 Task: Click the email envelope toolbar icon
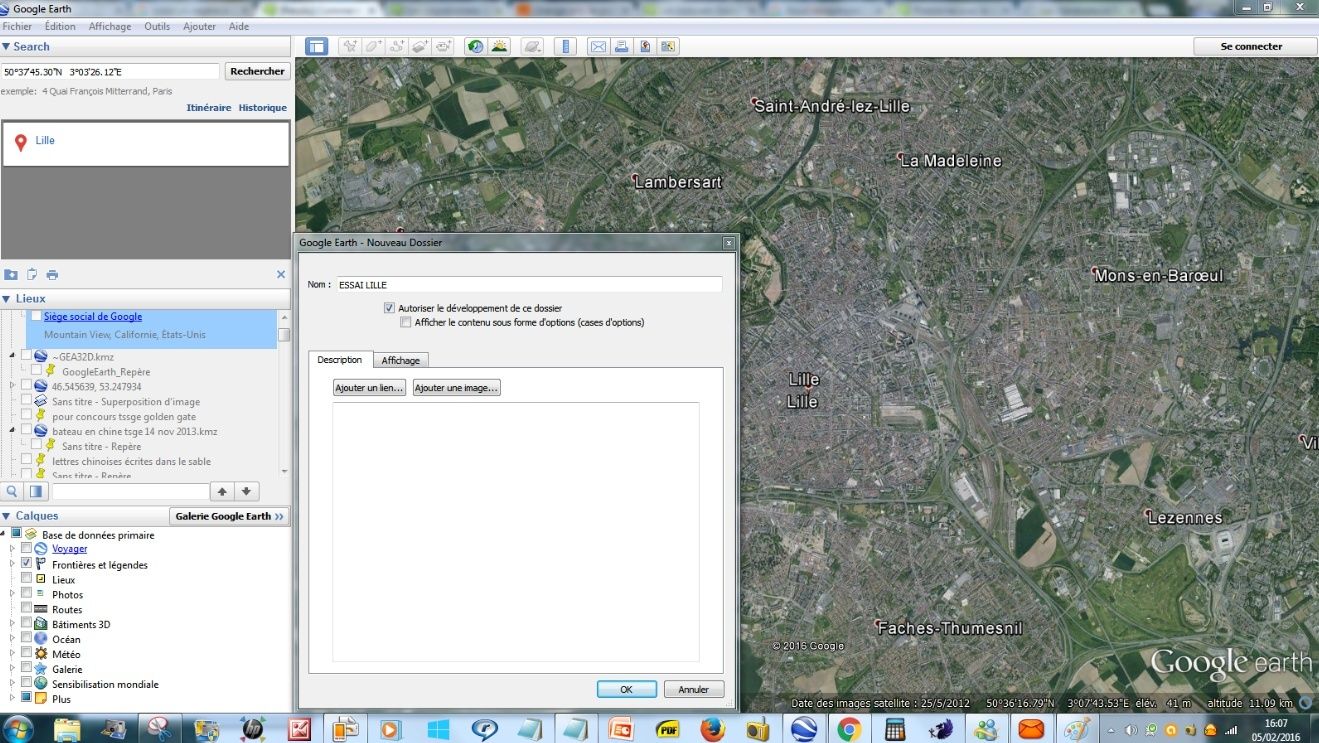coord(598,46)
